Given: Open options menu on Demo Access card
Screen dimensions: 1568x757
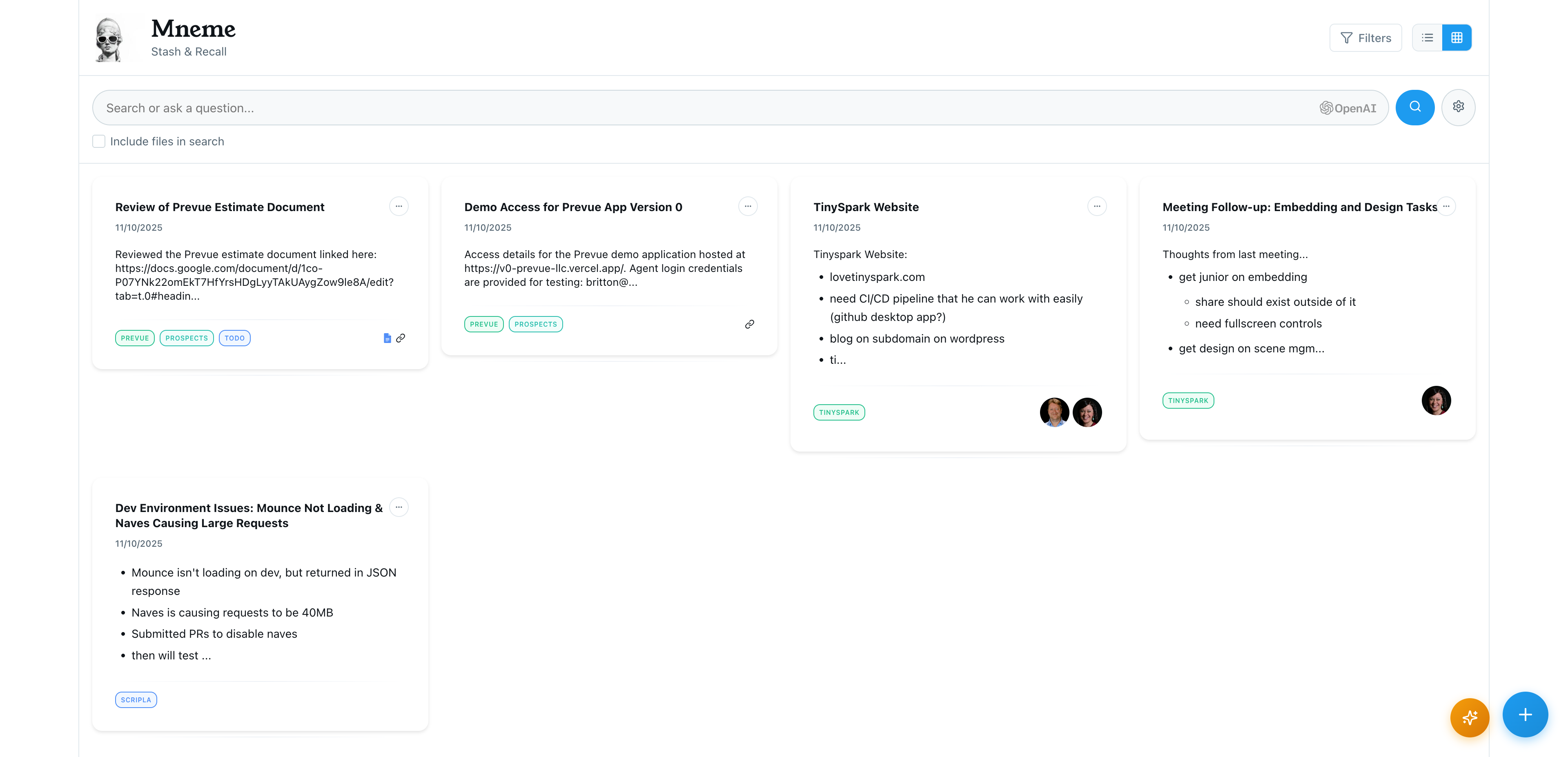Looking at the screenshot, I should [748, 206].
